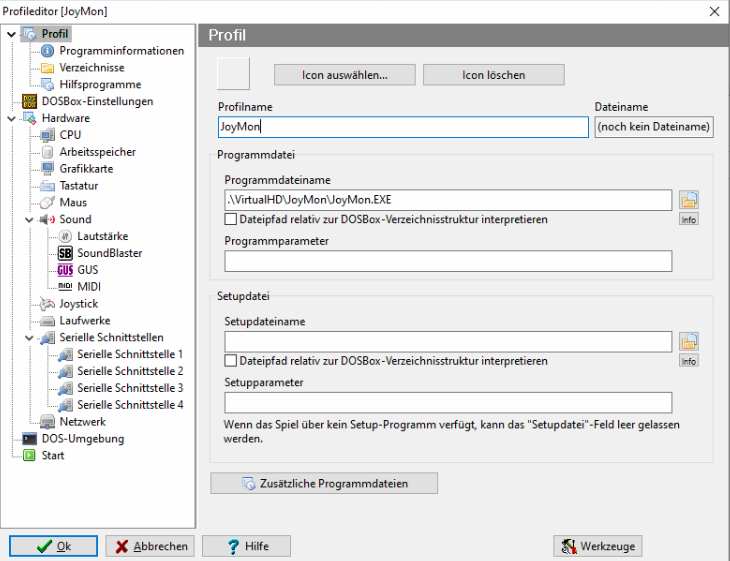Click the Icon auswählen... button

pos(344,75)
